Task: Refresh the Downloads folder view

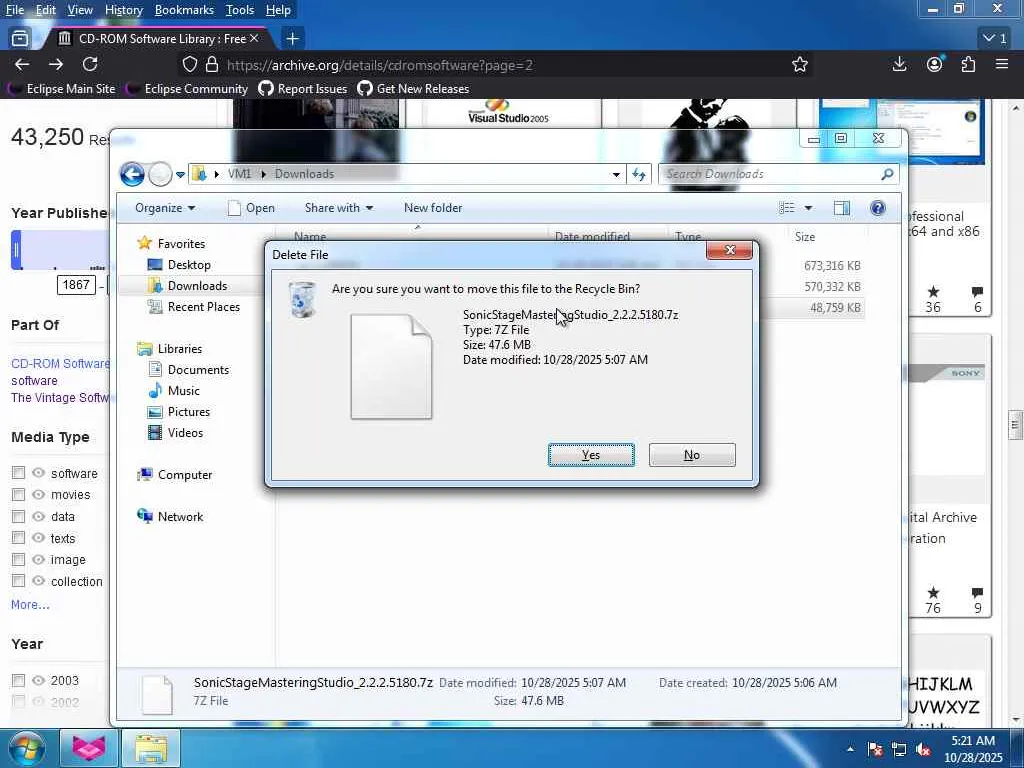Action: click(x=639, y=174)
